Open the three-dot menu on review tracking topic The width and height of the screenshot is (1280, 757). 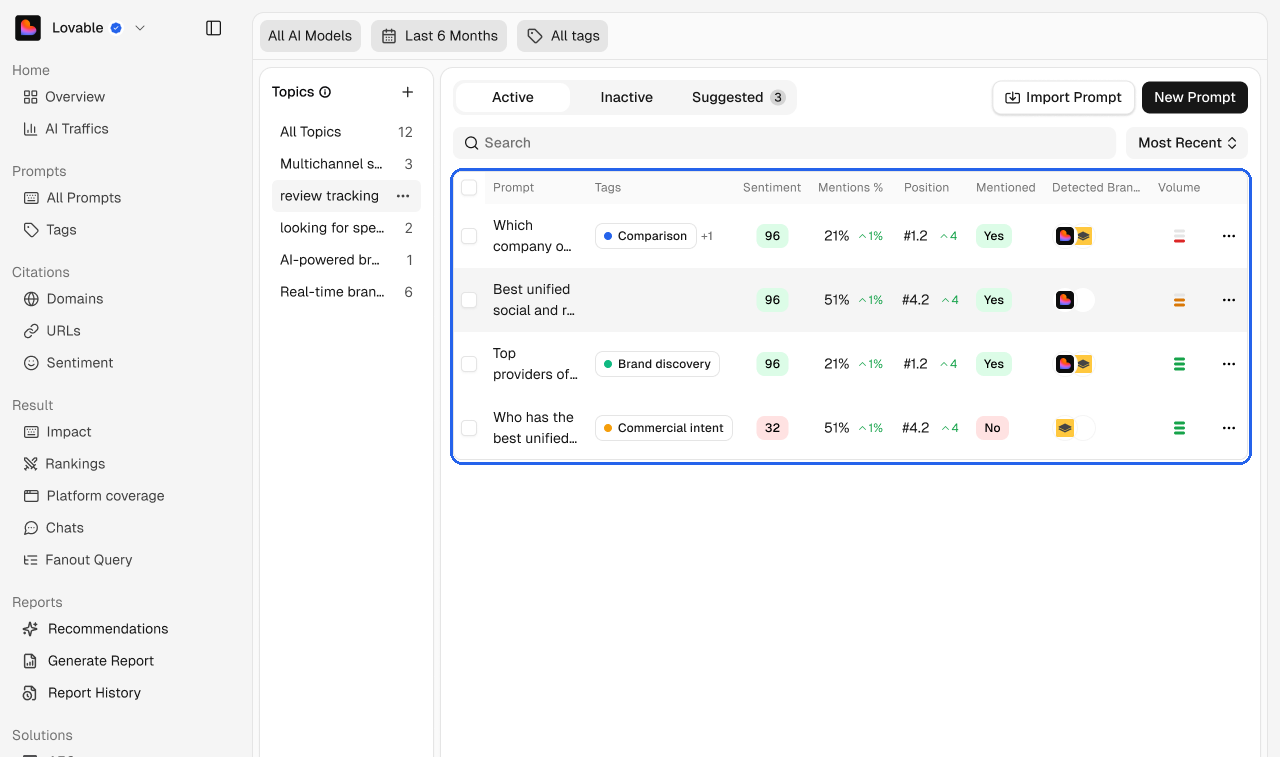coord(403,196)
